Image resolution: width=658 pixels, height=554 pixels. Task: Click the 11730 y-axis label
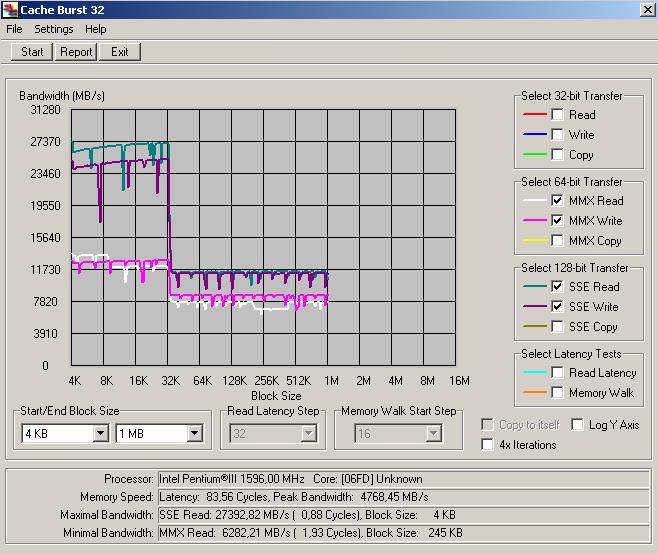pos(45,269)
